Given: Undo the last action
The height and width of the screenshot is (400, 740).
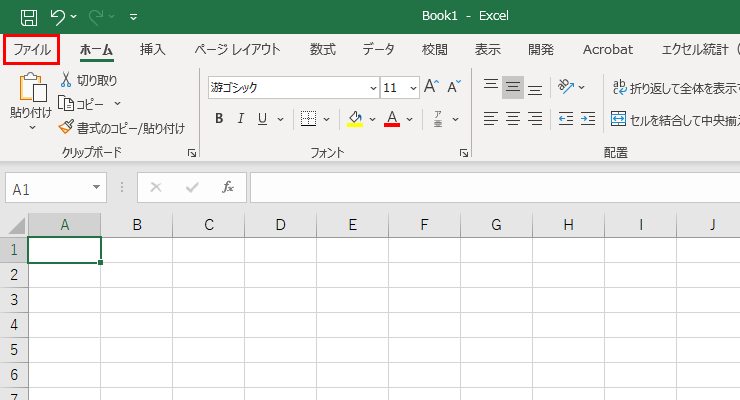Looking at the screenshot, I should 58,17.
